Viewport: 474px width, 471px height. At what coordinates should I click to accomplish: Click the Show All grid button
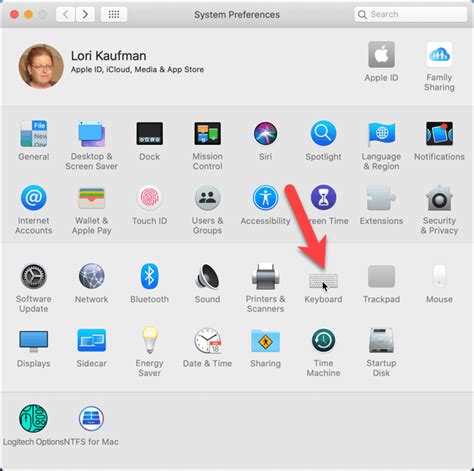[x=114, y=14]
